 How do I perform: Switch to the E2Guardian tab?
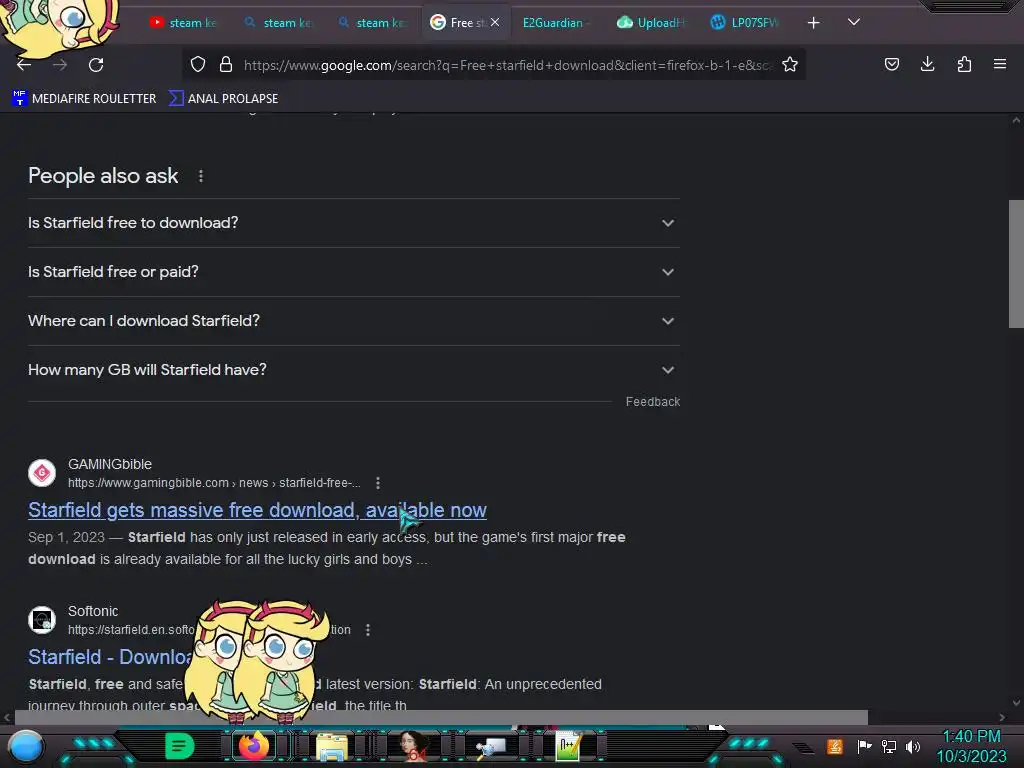click(x=556, y=22)
